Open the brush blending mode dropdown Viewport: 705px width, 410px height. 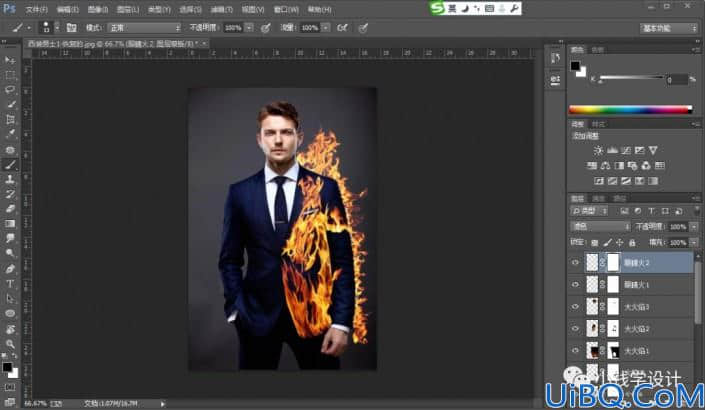point(144,28)
